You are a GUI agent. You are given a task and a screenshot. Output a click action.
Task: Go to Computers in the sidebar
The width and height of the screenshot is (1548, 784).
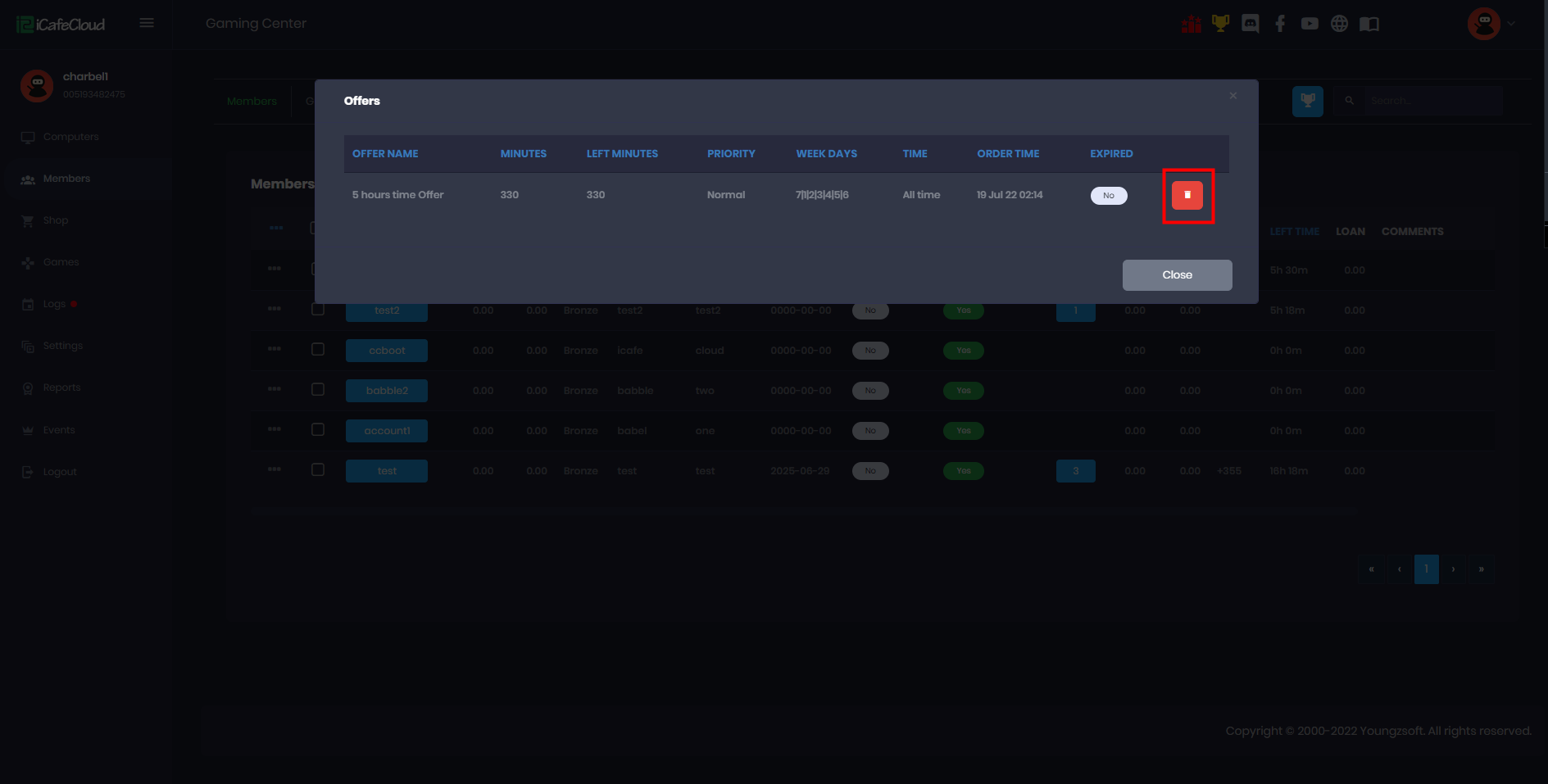(x=70, y=137)
